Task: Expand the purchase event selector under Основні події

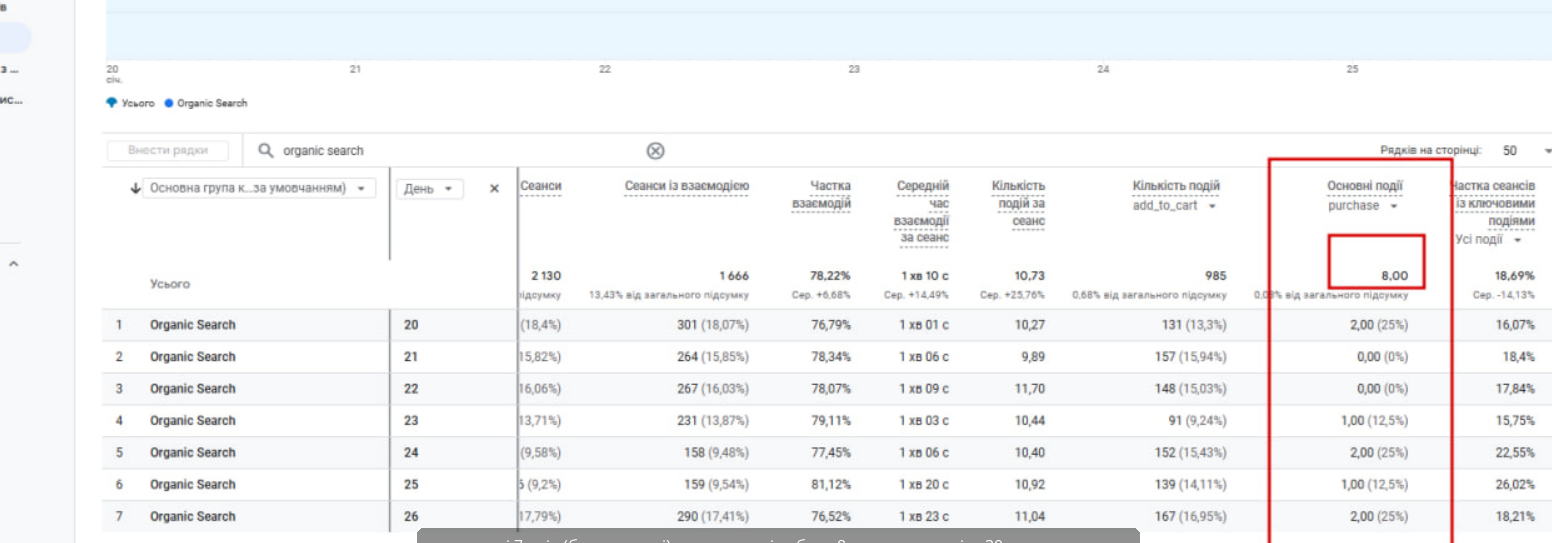Action: 1363,206
